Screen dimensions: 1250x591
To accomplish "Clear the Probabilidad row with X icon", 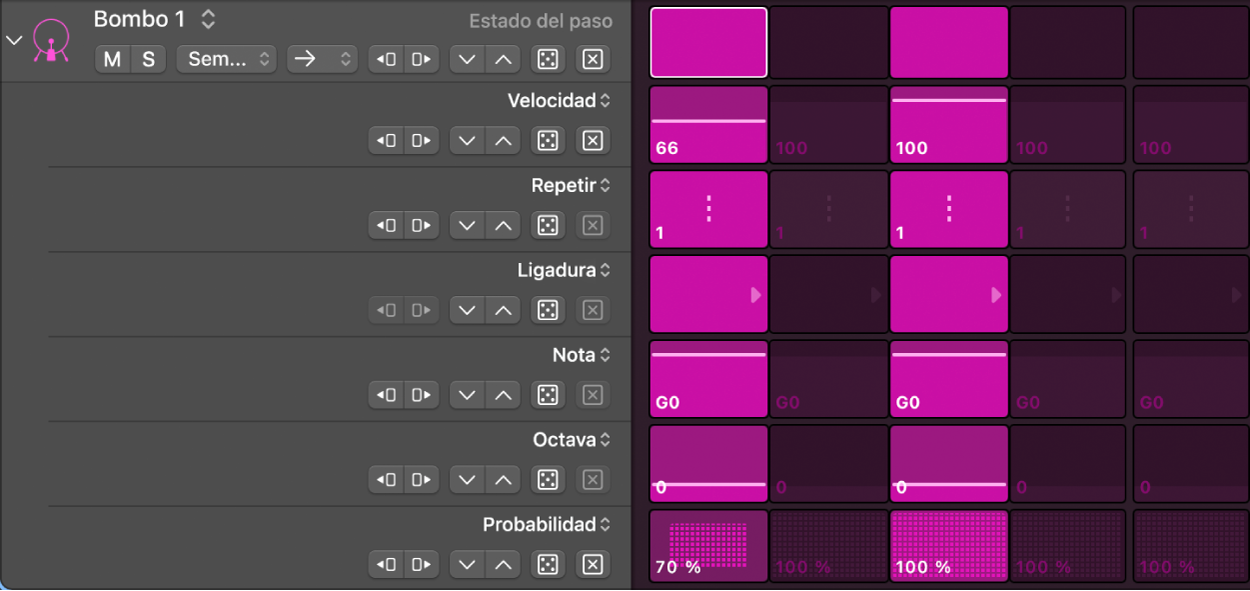I will 593,565.
